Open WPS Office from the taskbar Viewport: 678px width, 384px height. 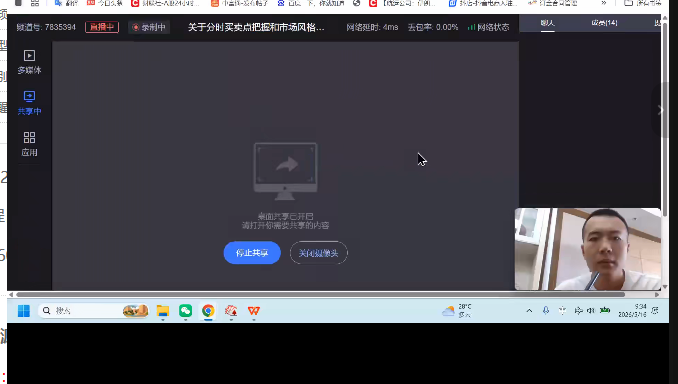pos(254,310)
